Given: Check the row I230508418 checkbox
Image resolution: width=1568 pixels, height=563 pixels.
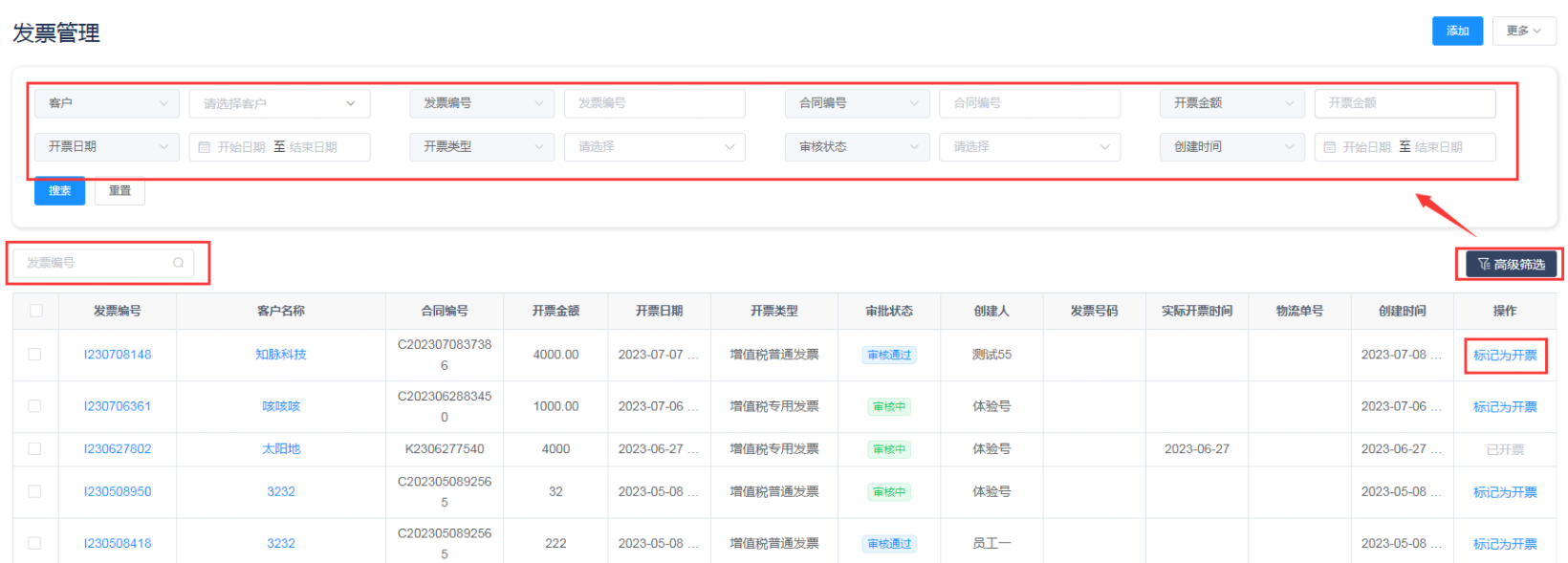Looking at the screenshot, I should pos(34,543).
